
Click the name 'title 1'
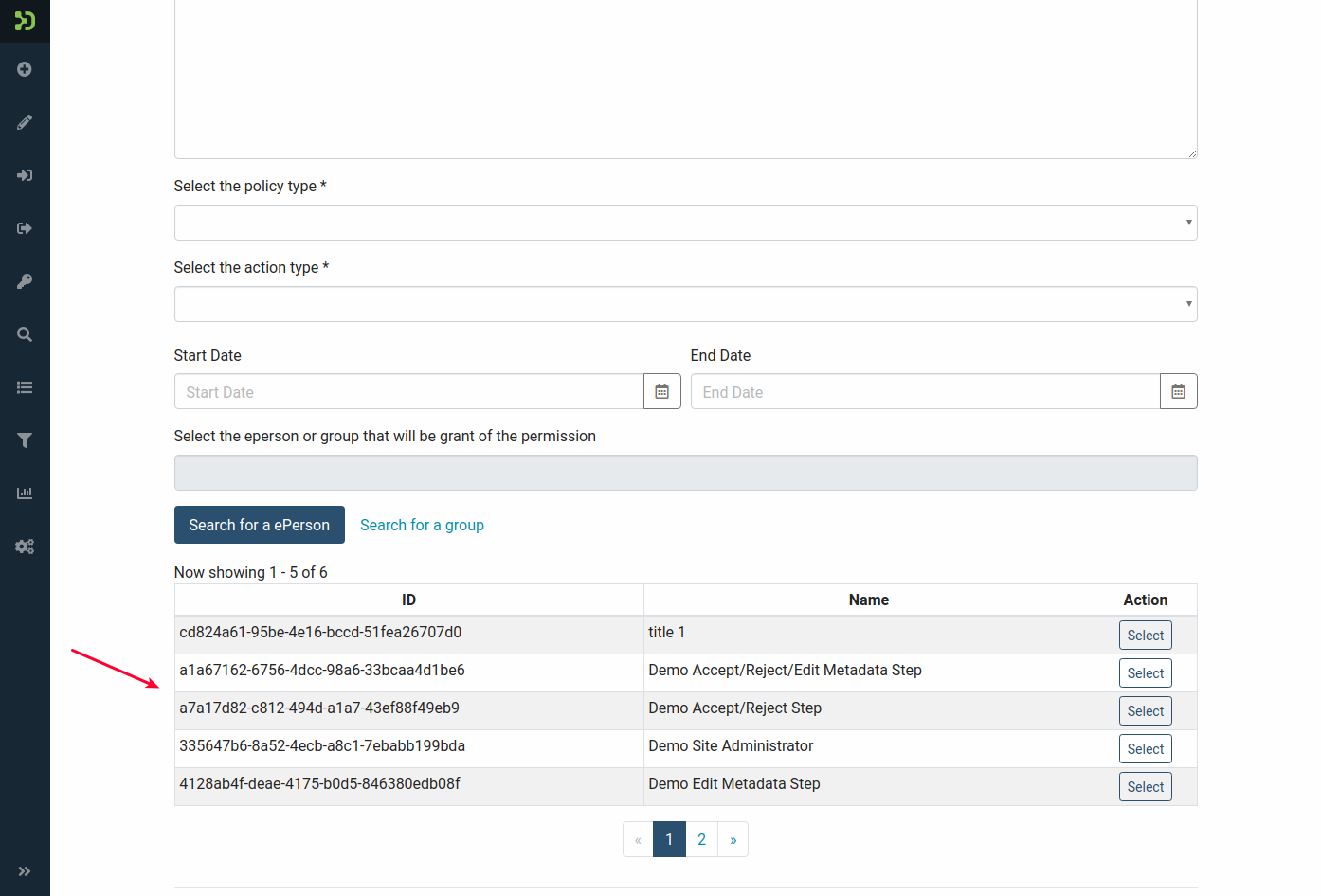point(666,632)
